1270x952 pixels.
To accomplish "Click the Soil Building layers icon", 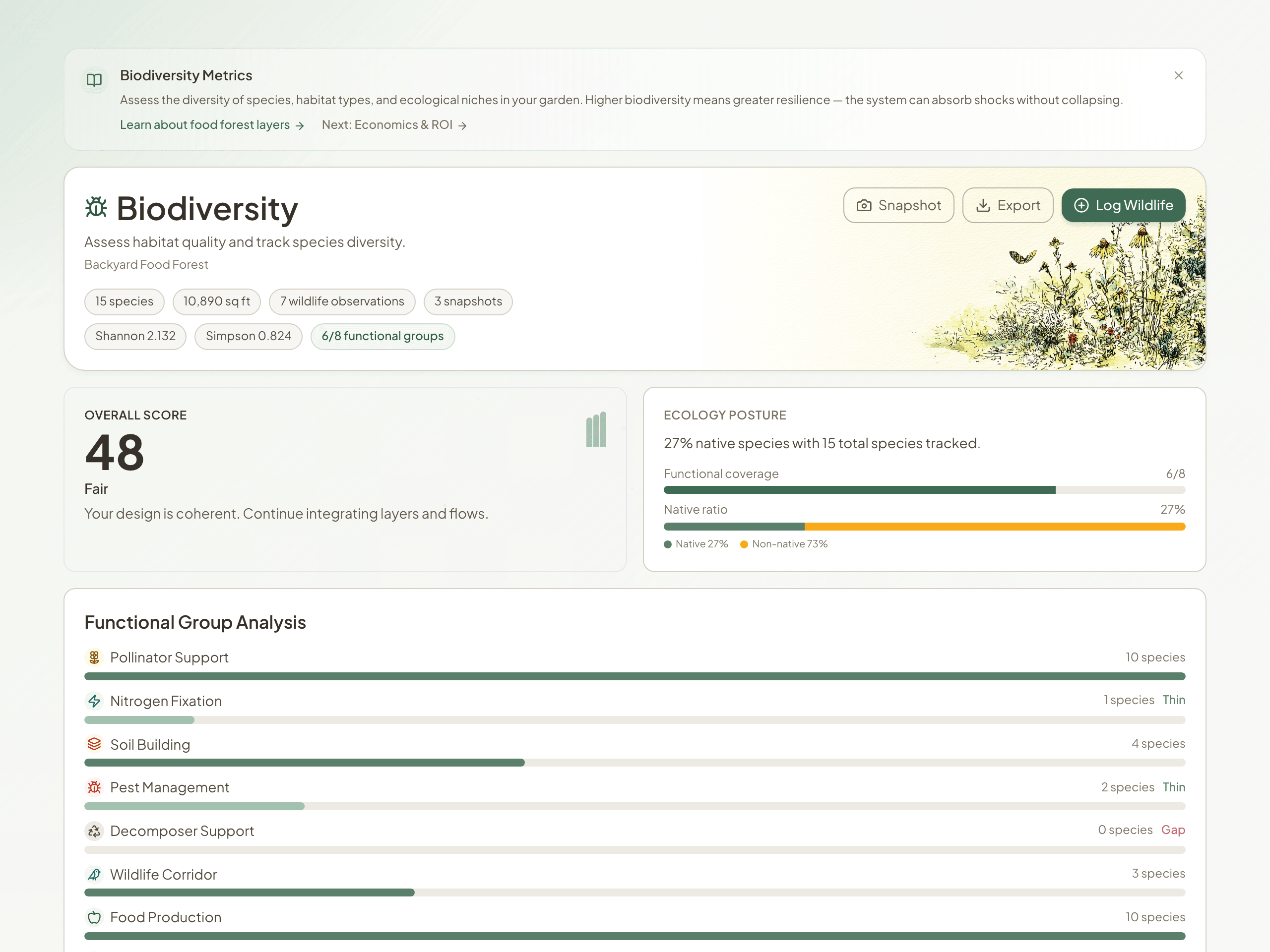I will click(x=94, y=744).
